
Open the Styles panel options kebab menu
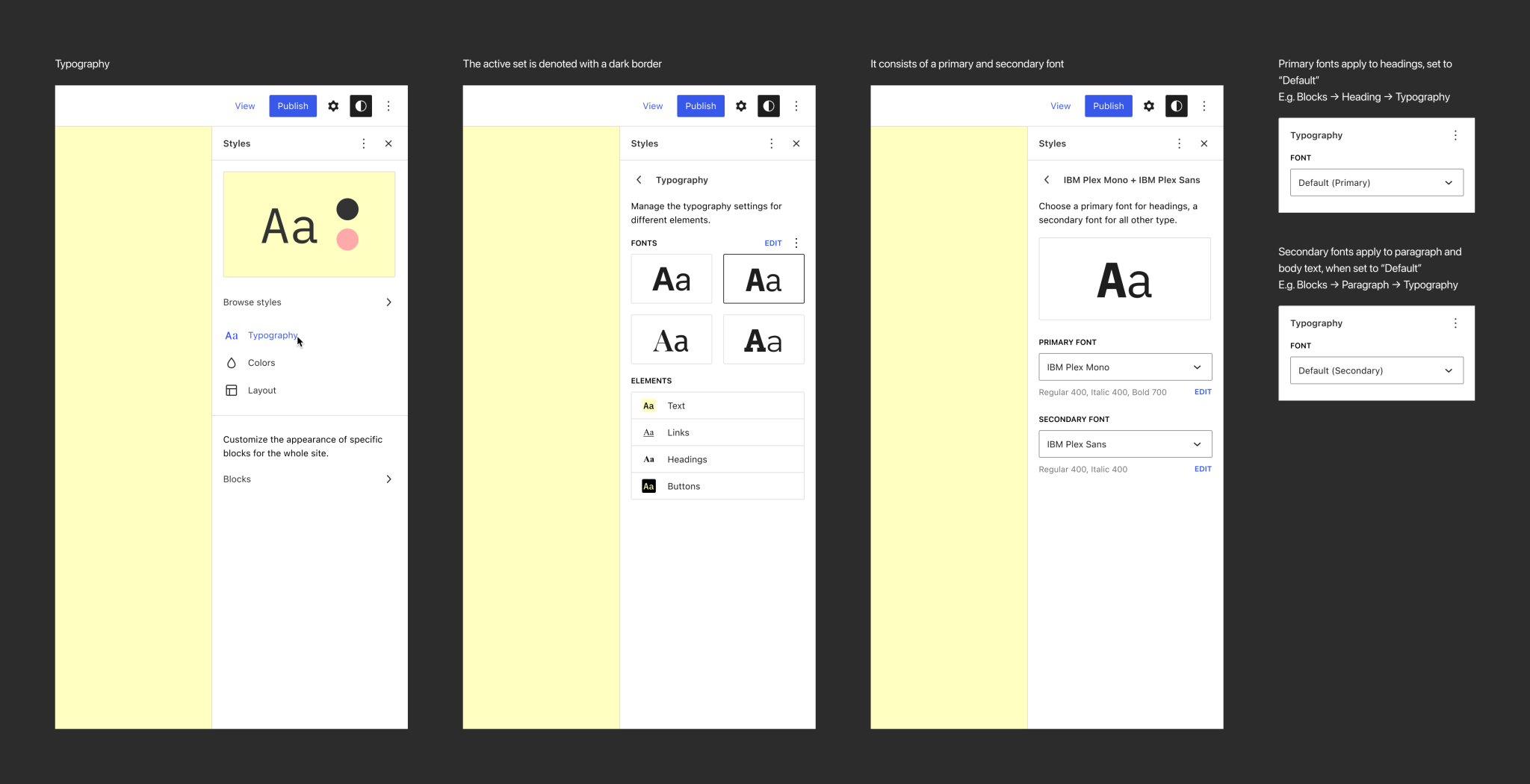(x=364, y=143)
